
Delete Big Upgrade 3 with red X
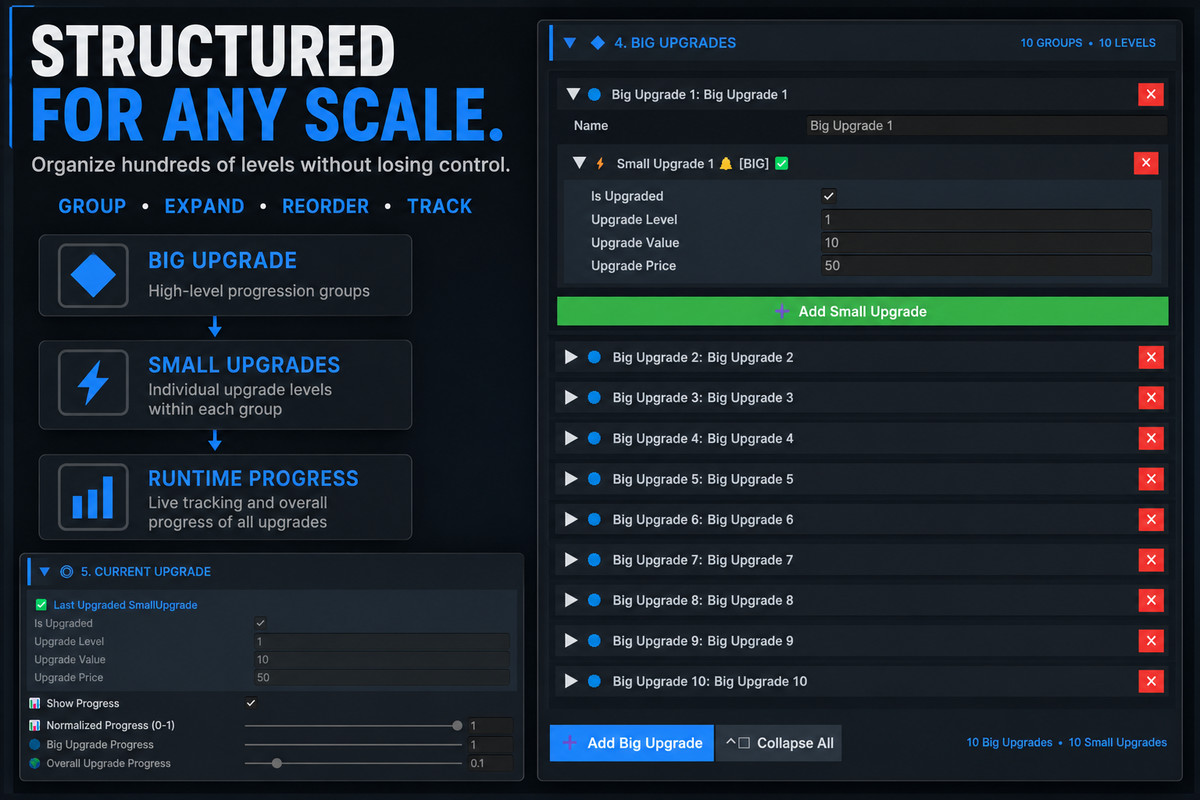click(1151, 398)
